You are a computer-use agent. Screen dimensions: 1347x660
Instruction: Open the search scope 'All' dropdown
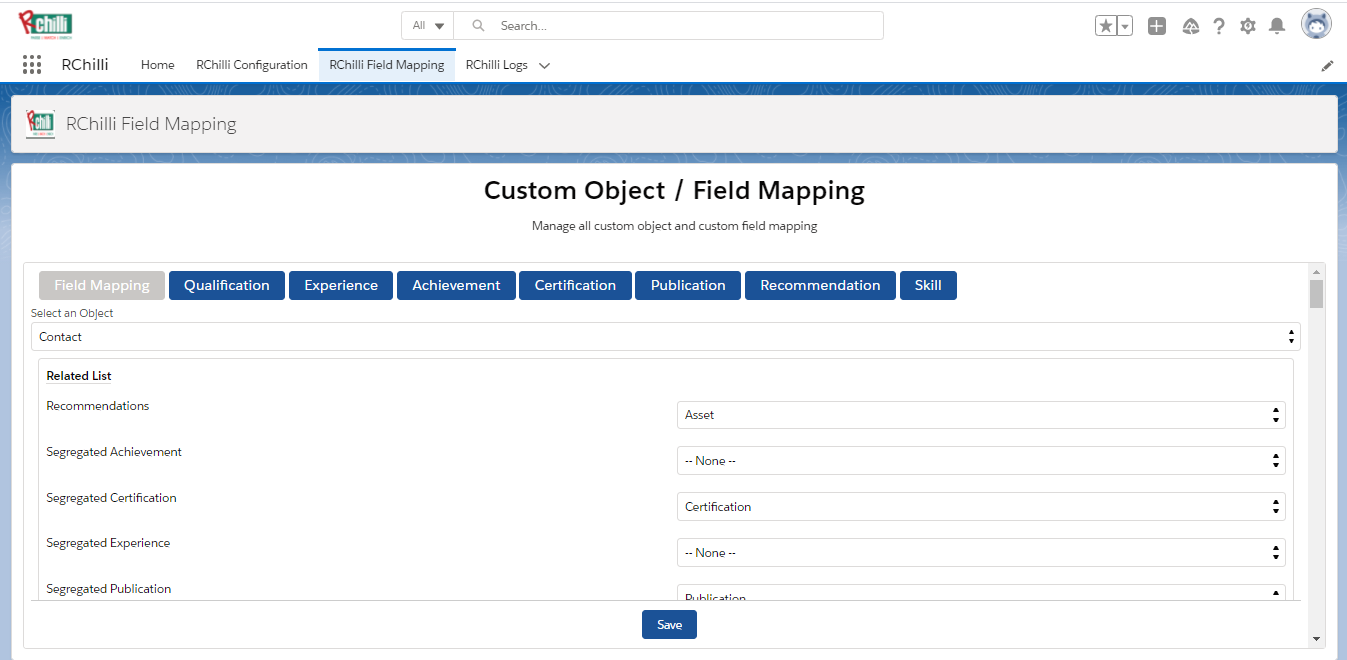[428, 26]
